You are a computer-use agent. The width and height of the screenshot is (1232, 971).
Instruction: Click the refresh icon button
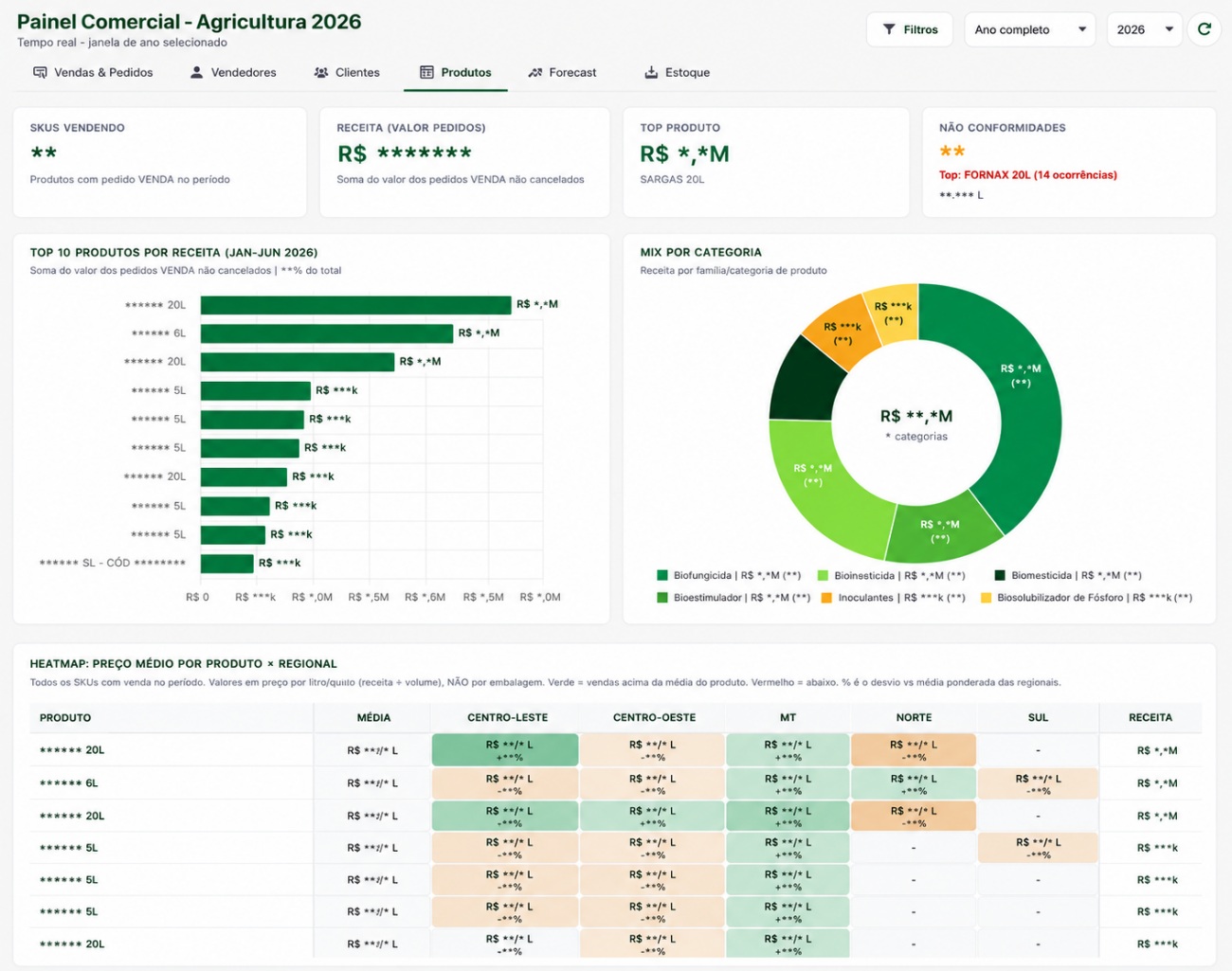coord(1205,29)
